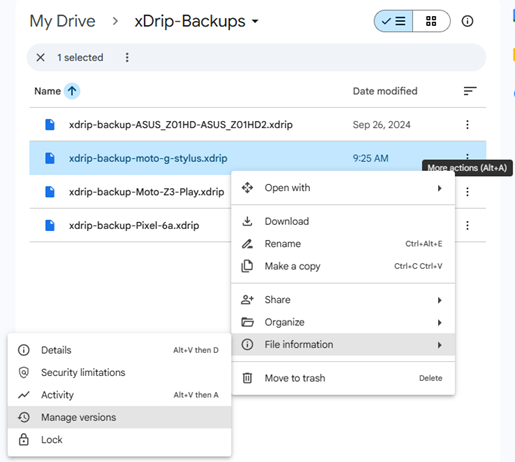Image resolution: width=515 pixels, height=462 pixels.
Task: Select xdrip-backup-Moto-Z3-Play.xdrip file name
Action: pyautogui.click(x=146, y=192)
